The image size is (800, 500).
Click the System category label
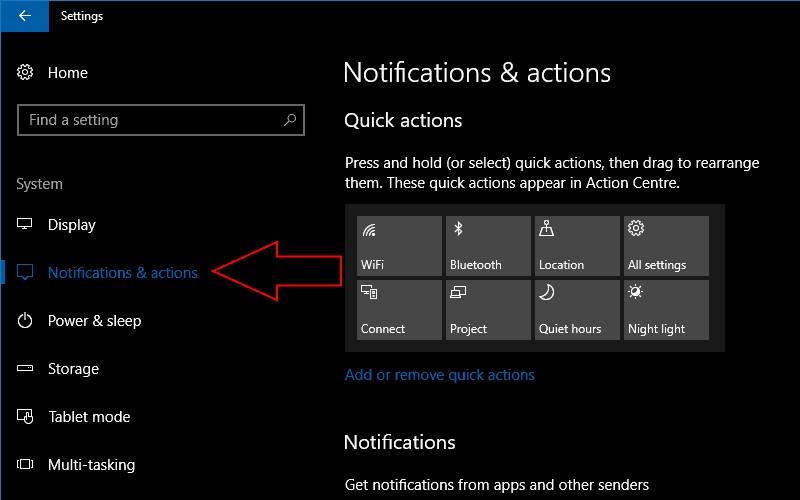pos(39,184)
